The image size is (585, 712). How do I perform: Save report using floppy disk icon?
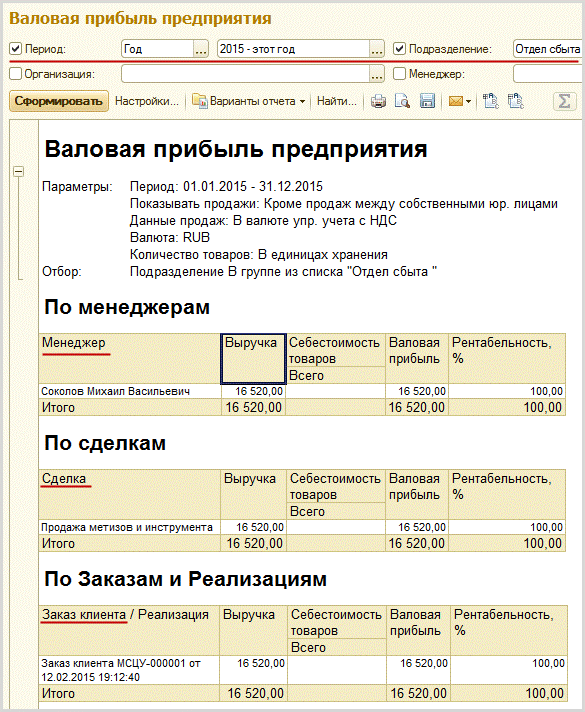click(427, 101)
